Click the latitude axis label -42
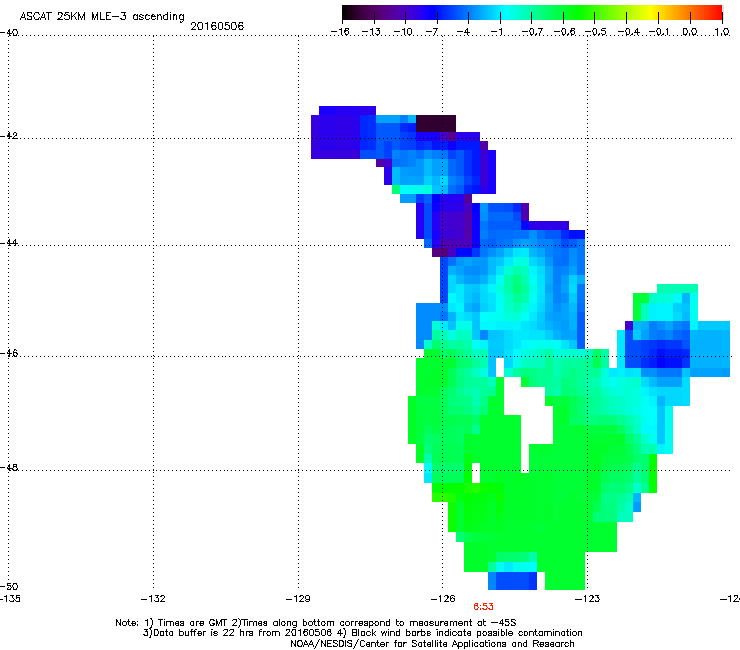740x650 pixels. tap(9, 136)
